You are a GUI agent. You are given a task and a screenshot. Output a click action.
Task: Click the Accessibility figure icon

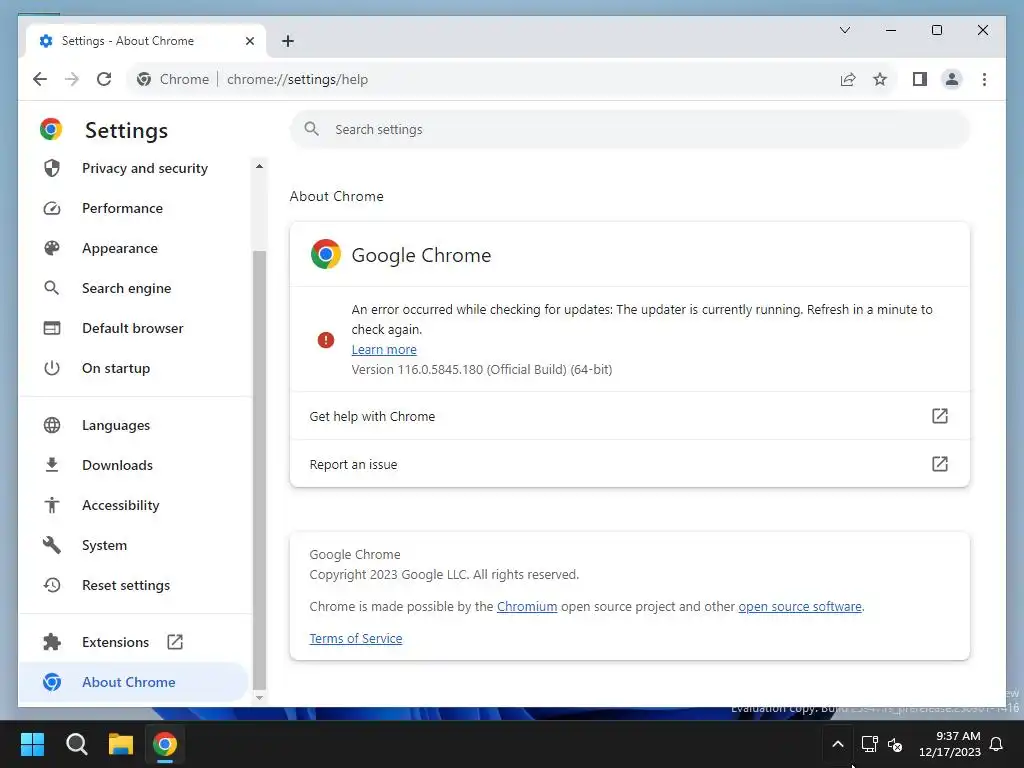52,505
